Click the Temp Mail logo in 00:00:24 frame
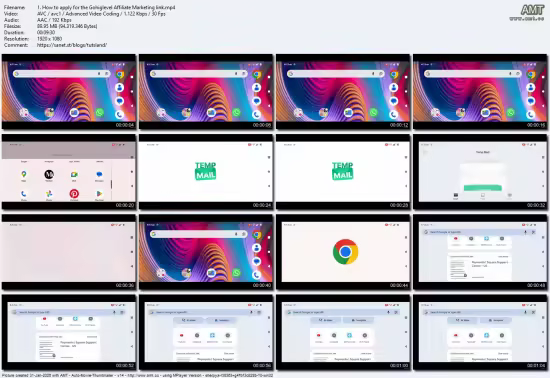 point(206,171)
